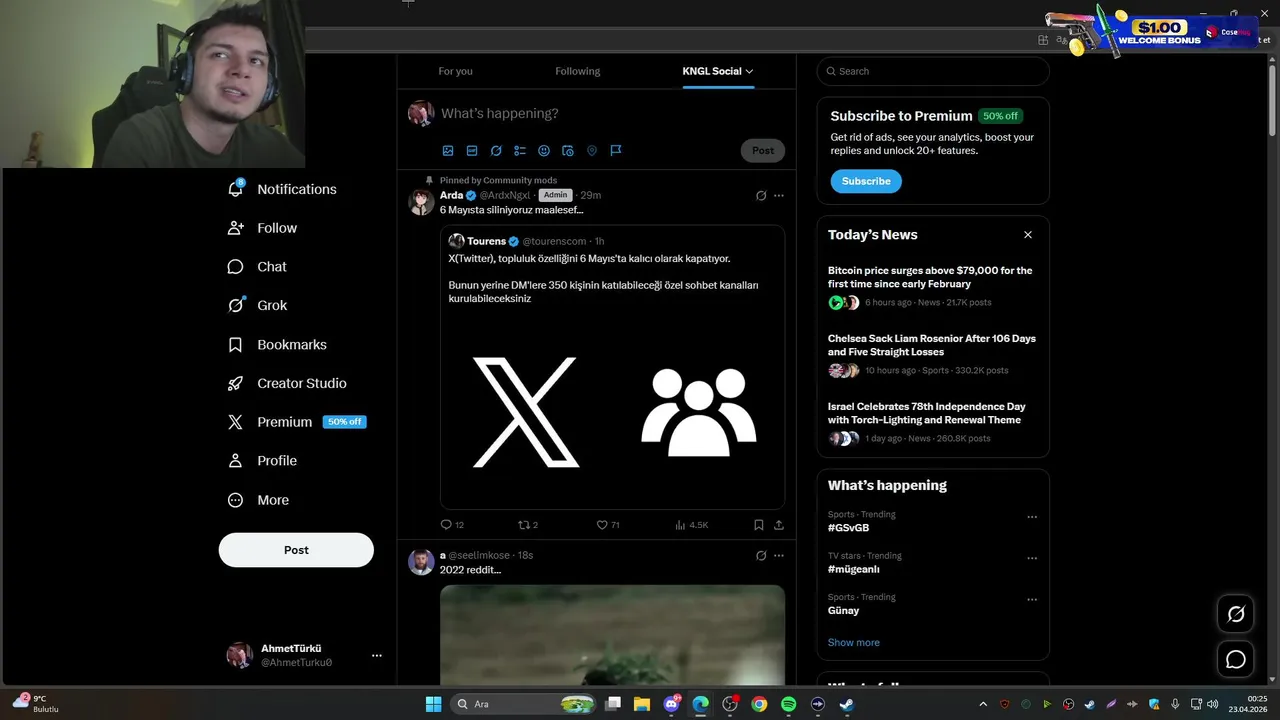Open File Explorer from the taskbar
This screenshot has height=720, width=1280.
pyautogui.click(x=642, y=704)
